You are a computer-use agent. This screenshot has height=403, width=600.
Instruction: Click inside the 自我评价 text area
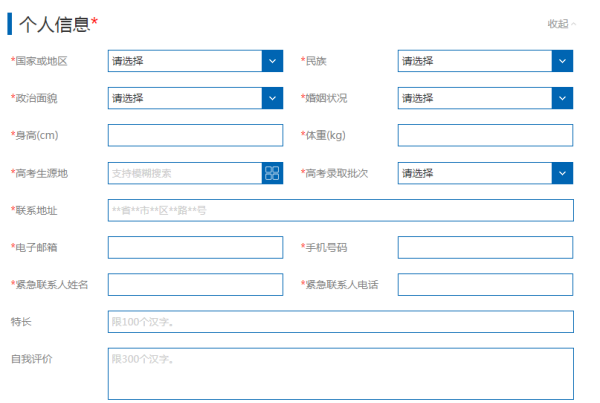(x=340, y=373)
